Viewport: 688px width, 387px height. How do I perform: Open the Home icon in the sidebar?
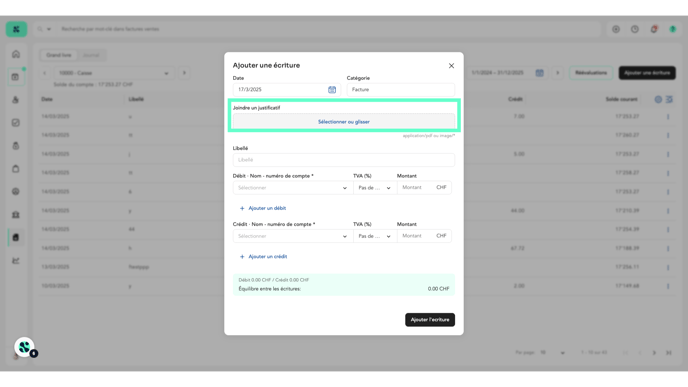coord(16,54)
